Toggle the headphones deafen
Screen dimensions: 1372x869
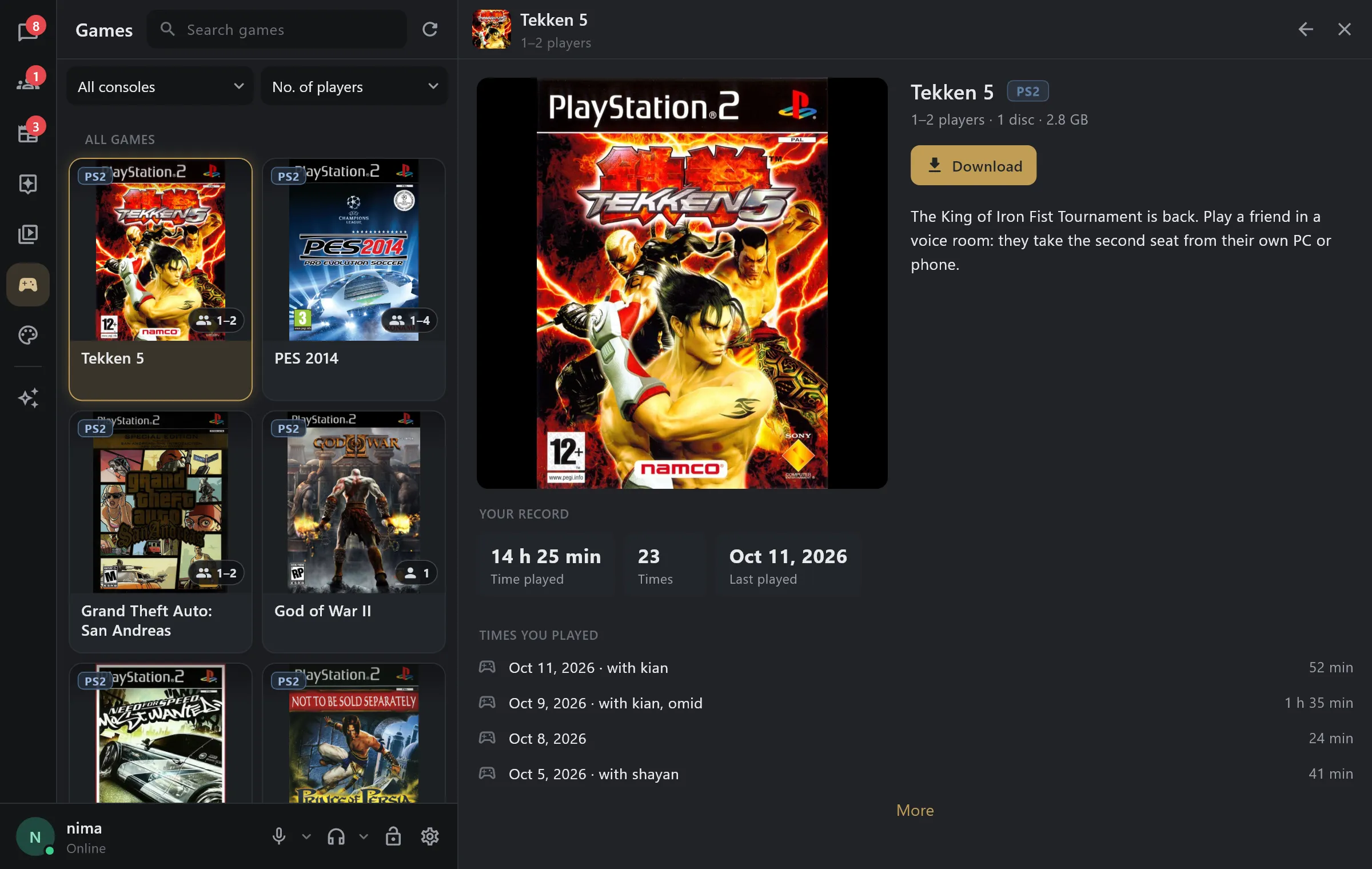point(336,836)
